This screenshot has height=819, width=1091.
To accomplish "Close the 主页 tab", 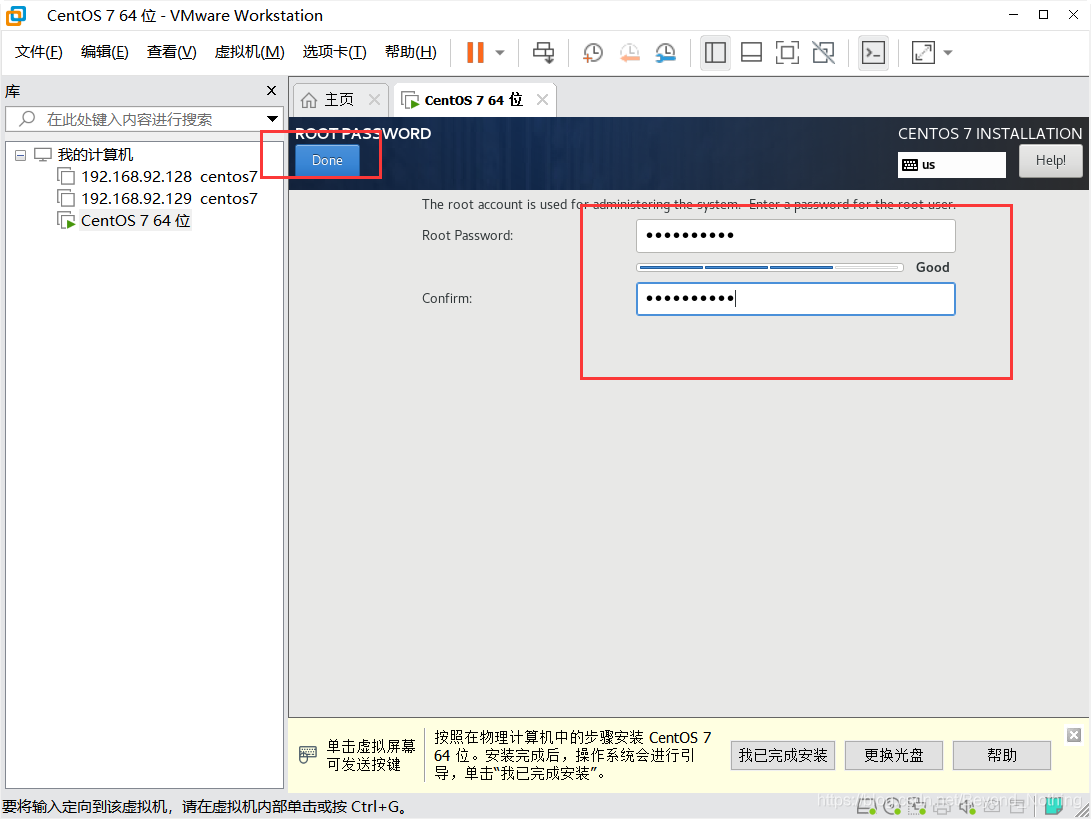I will (374, 100).
